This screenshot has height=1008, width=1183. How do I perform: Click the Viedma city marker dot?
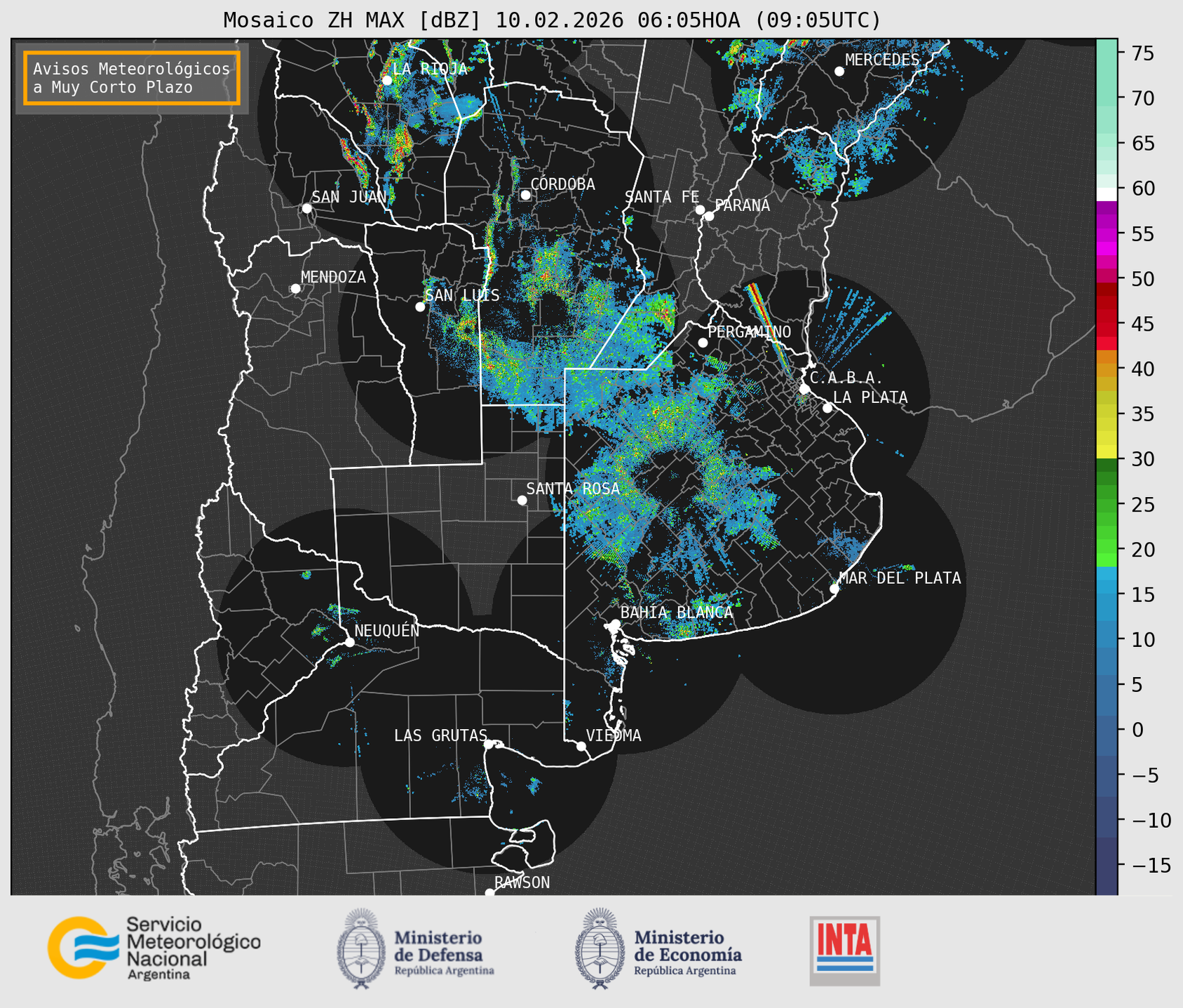coord(581,746)
